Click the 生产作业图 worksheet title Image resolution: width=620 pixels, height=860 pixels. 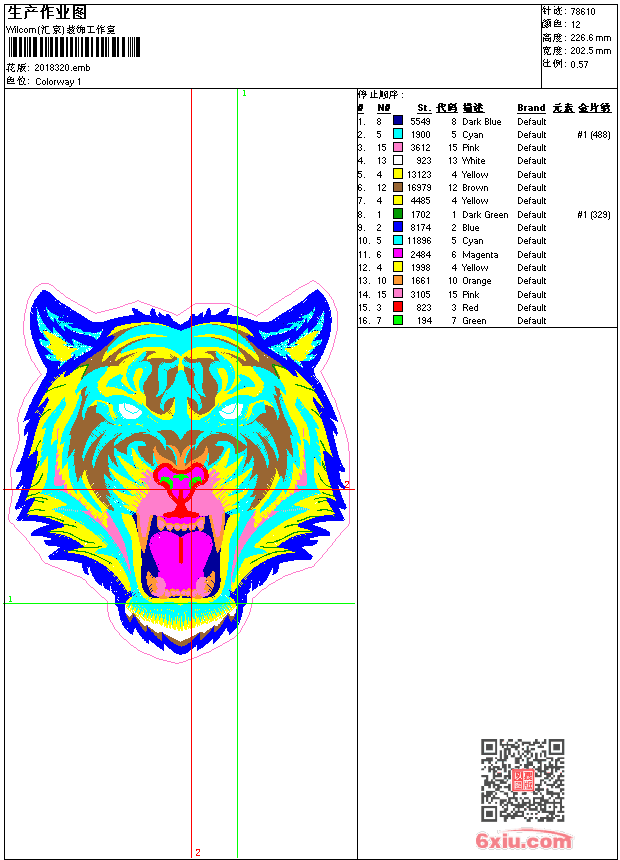click(47, 12)
